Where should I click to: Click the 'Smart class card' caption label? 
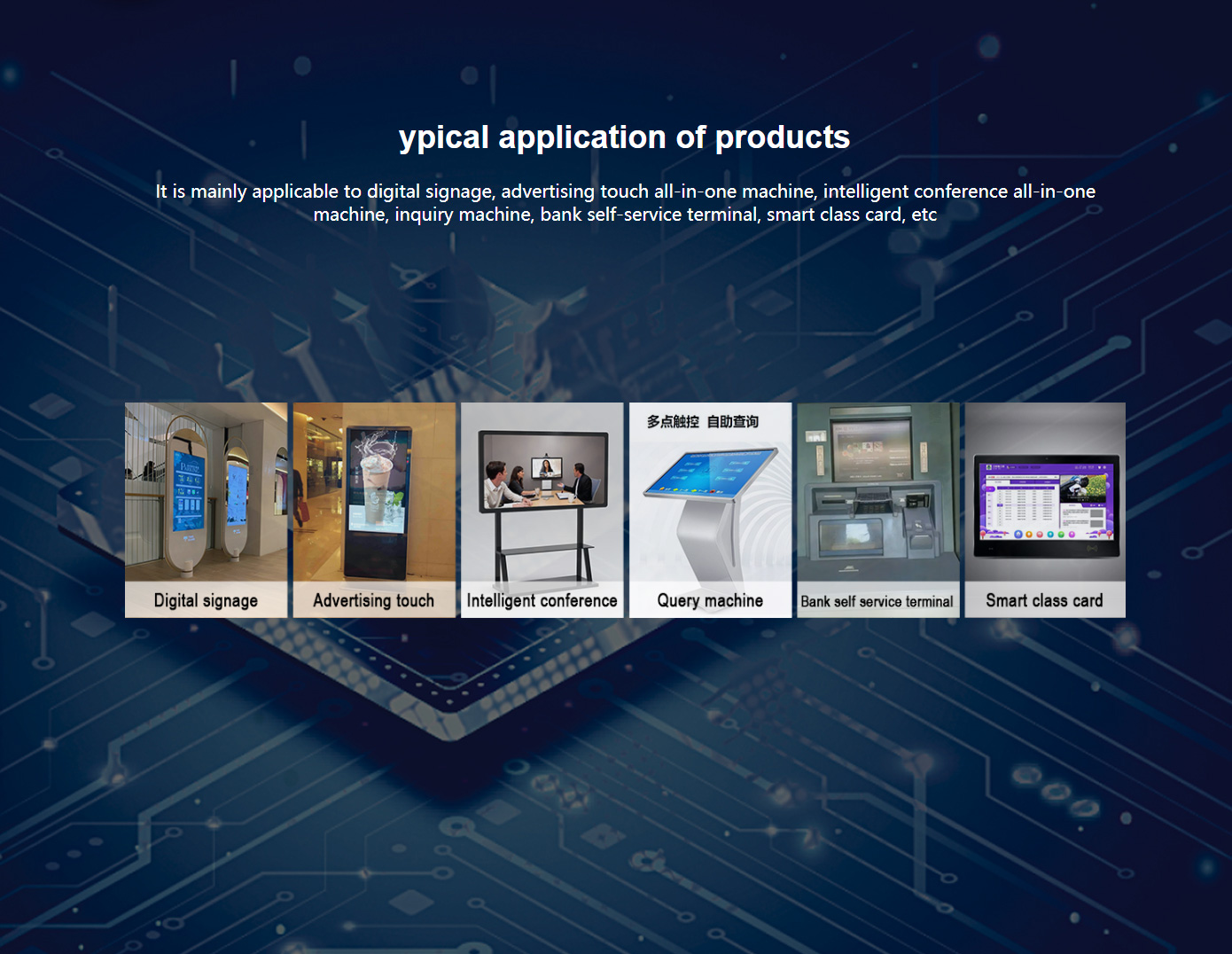click(1044, 600)
